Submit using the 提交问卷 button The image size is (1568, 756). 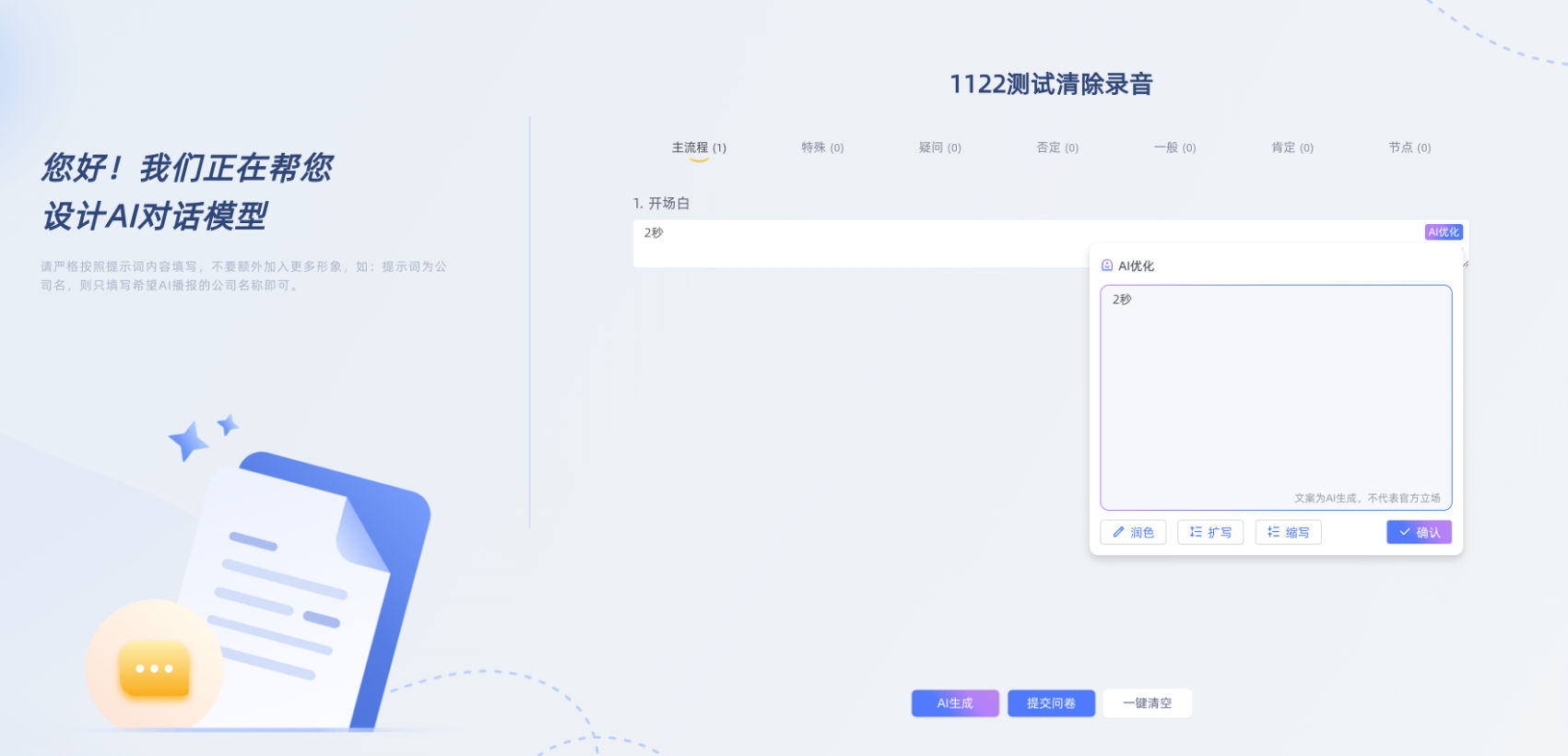point(1051,703)
